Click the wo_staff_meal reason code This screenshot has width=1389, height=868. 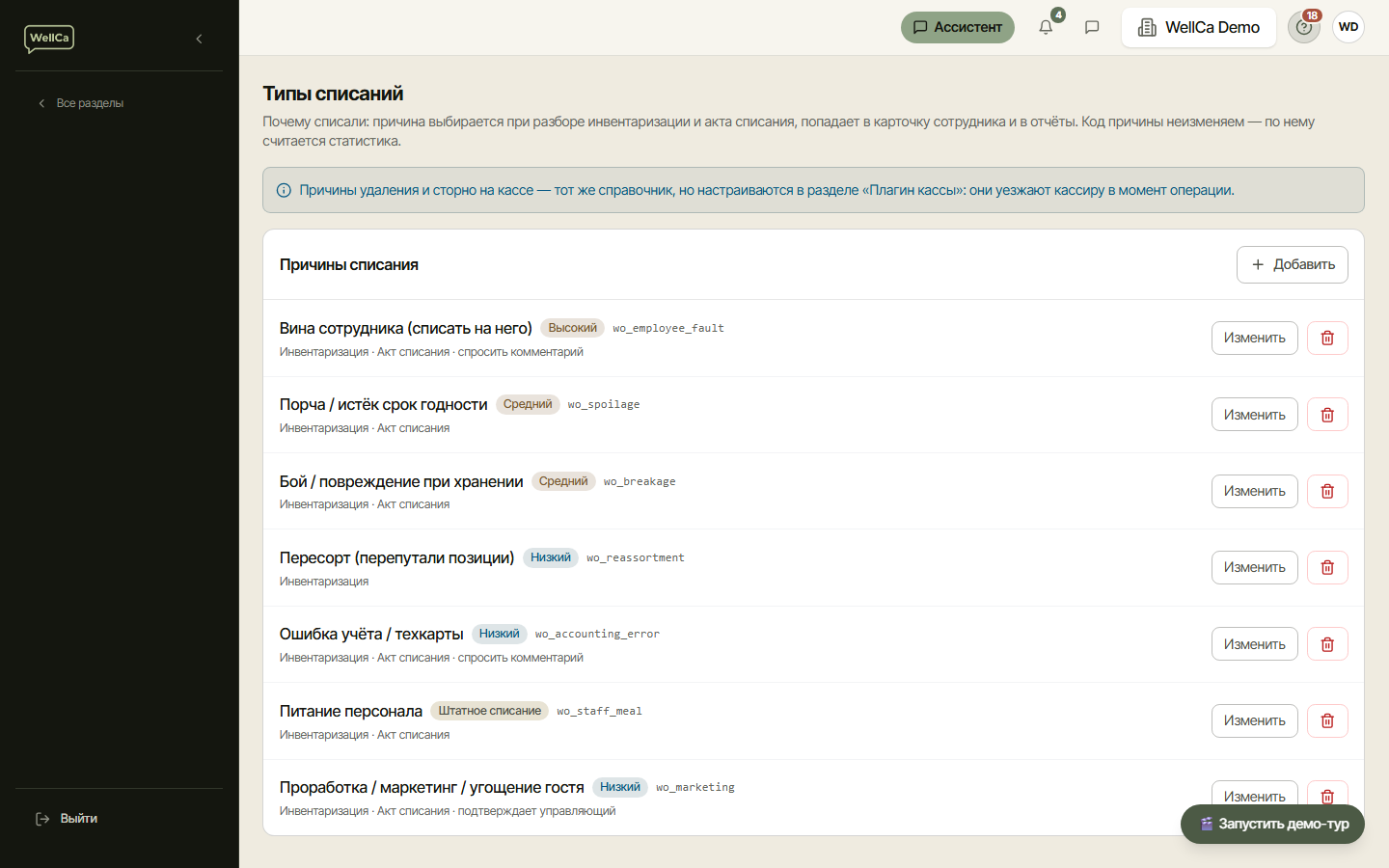point(599,712)
